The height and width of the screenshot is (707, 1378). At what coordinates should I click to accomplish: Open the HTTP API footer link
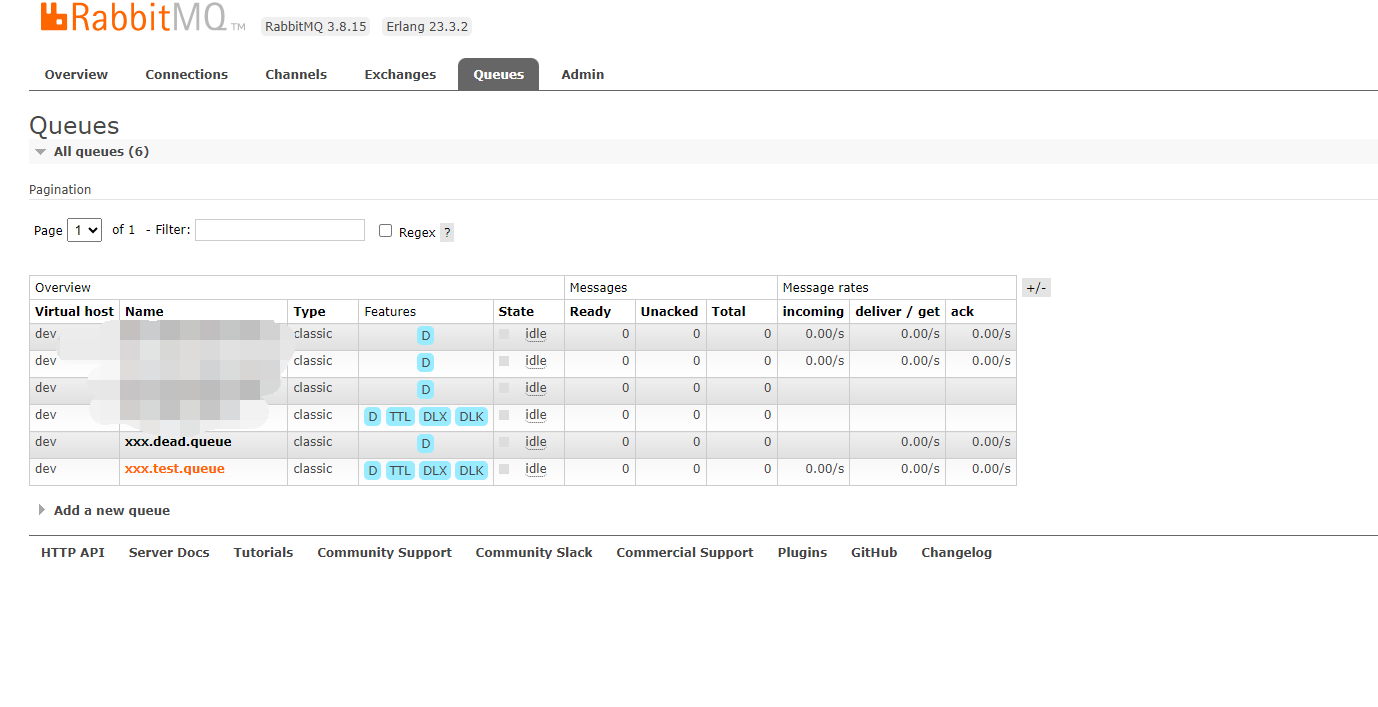tap(73, 552)
